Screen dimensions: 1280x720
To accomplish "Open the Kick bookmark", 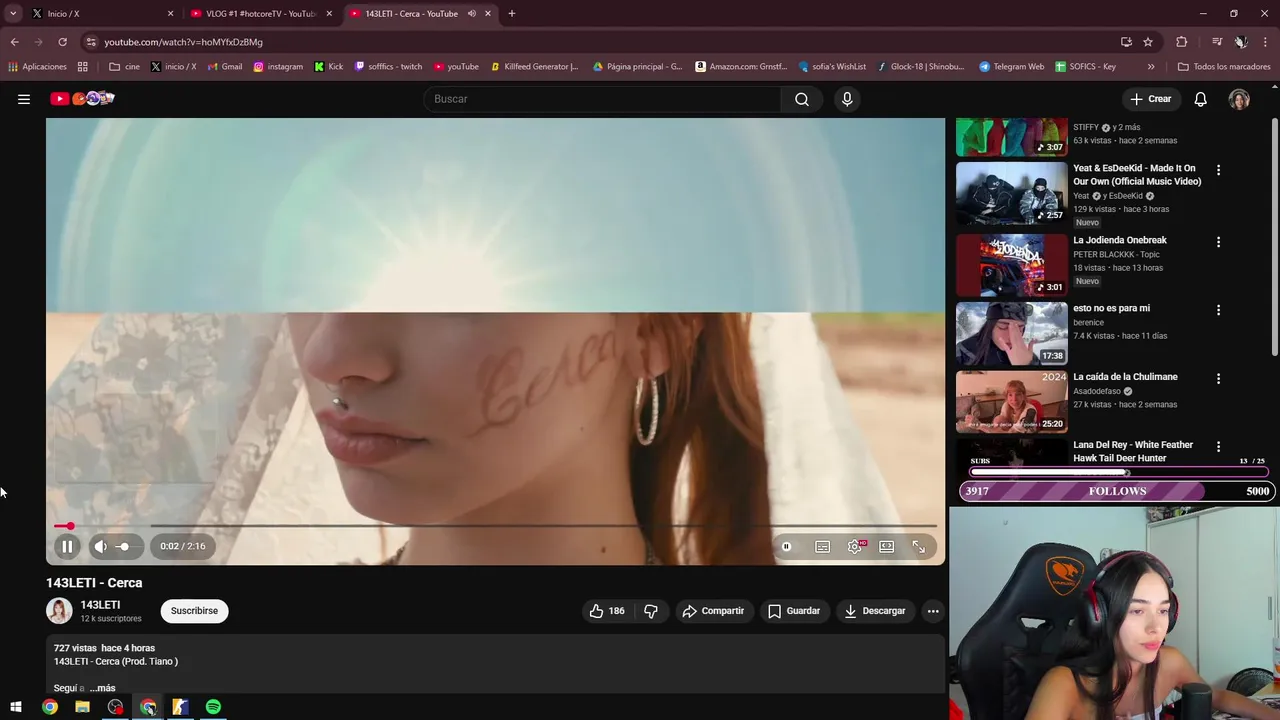I will [x=329, y=67].
